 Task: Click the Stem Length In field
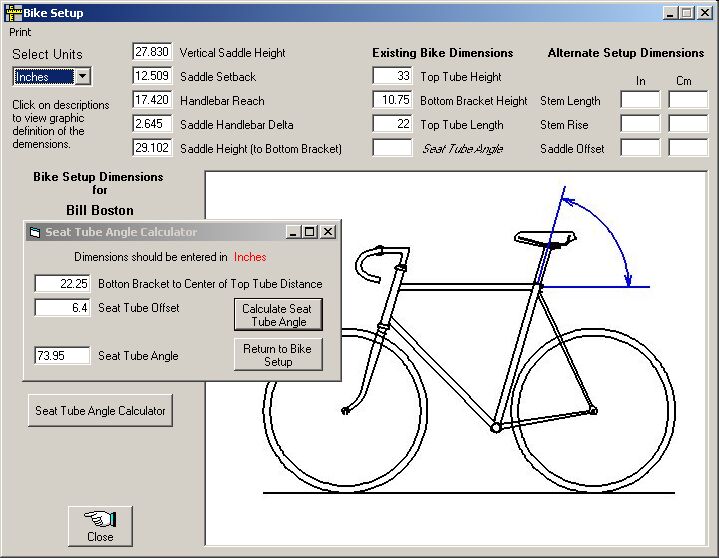tap(640, 99)
